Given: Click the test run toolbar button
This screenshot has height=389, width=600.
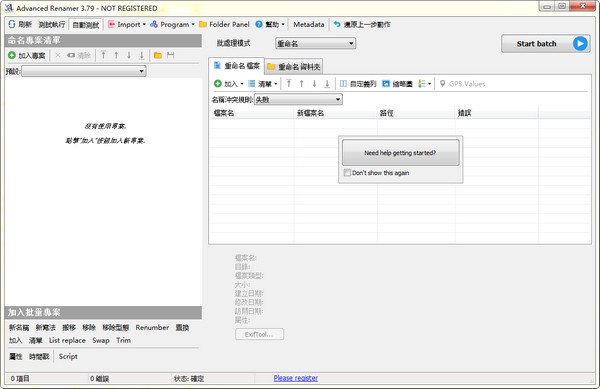Looking at the screenshot, I should pyautogui.click(x=52, y=24).
